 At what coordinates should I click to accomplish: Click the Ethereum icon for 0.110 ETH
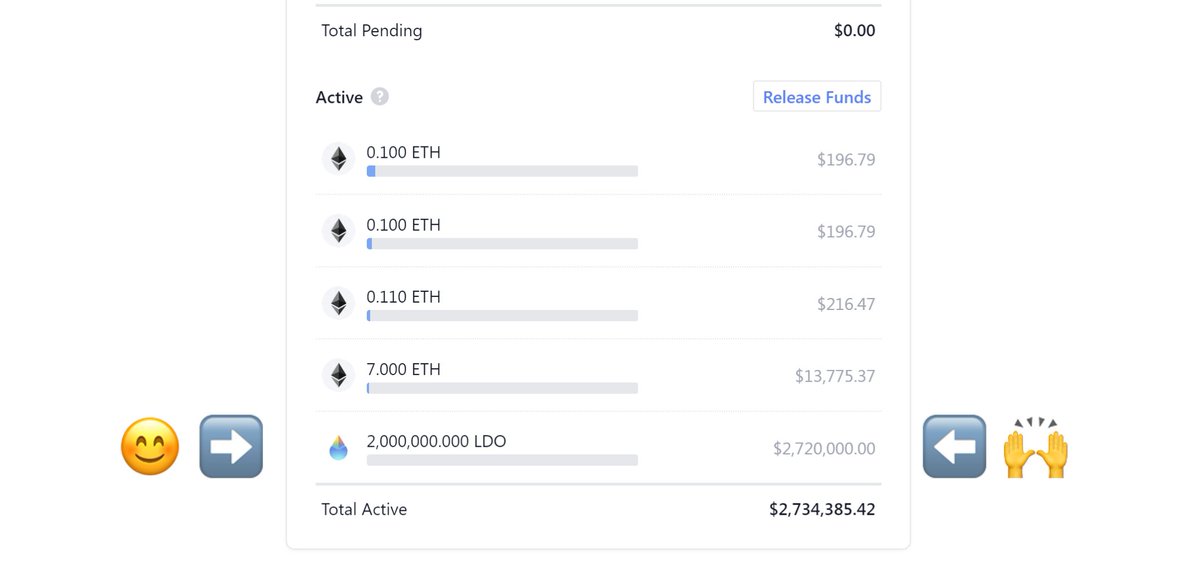pos(339,303)
